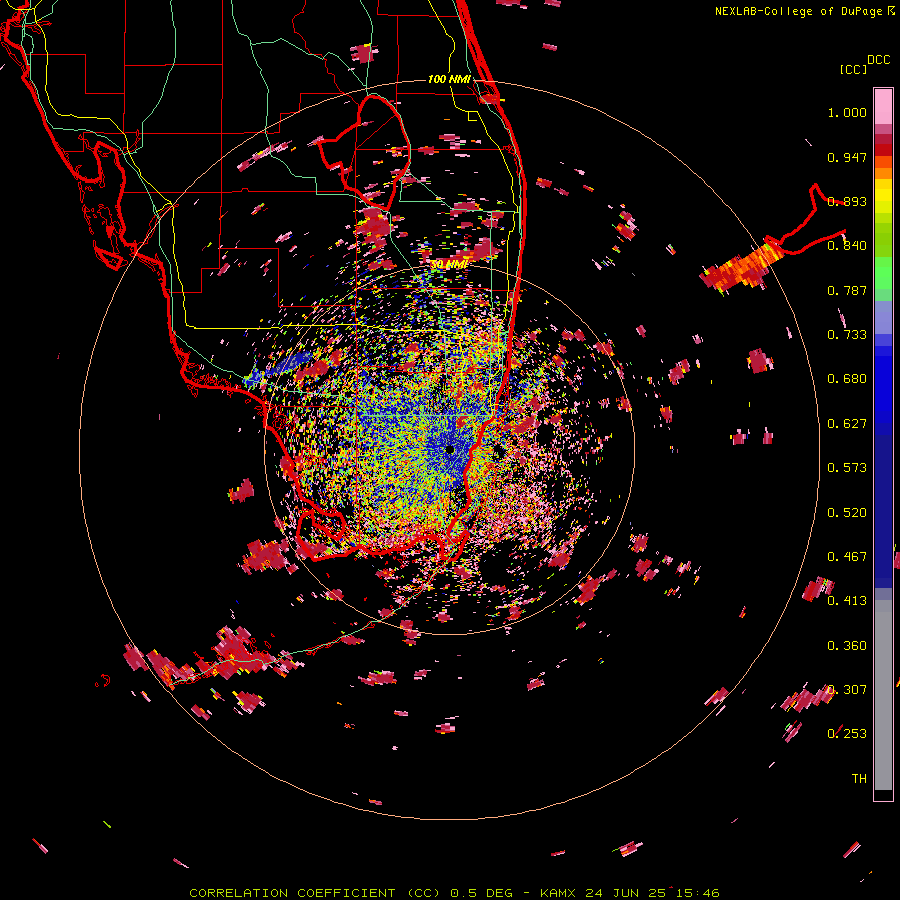Select the 0.947 legend value
This screenshot has height=900, width=900.
point(847,158)
